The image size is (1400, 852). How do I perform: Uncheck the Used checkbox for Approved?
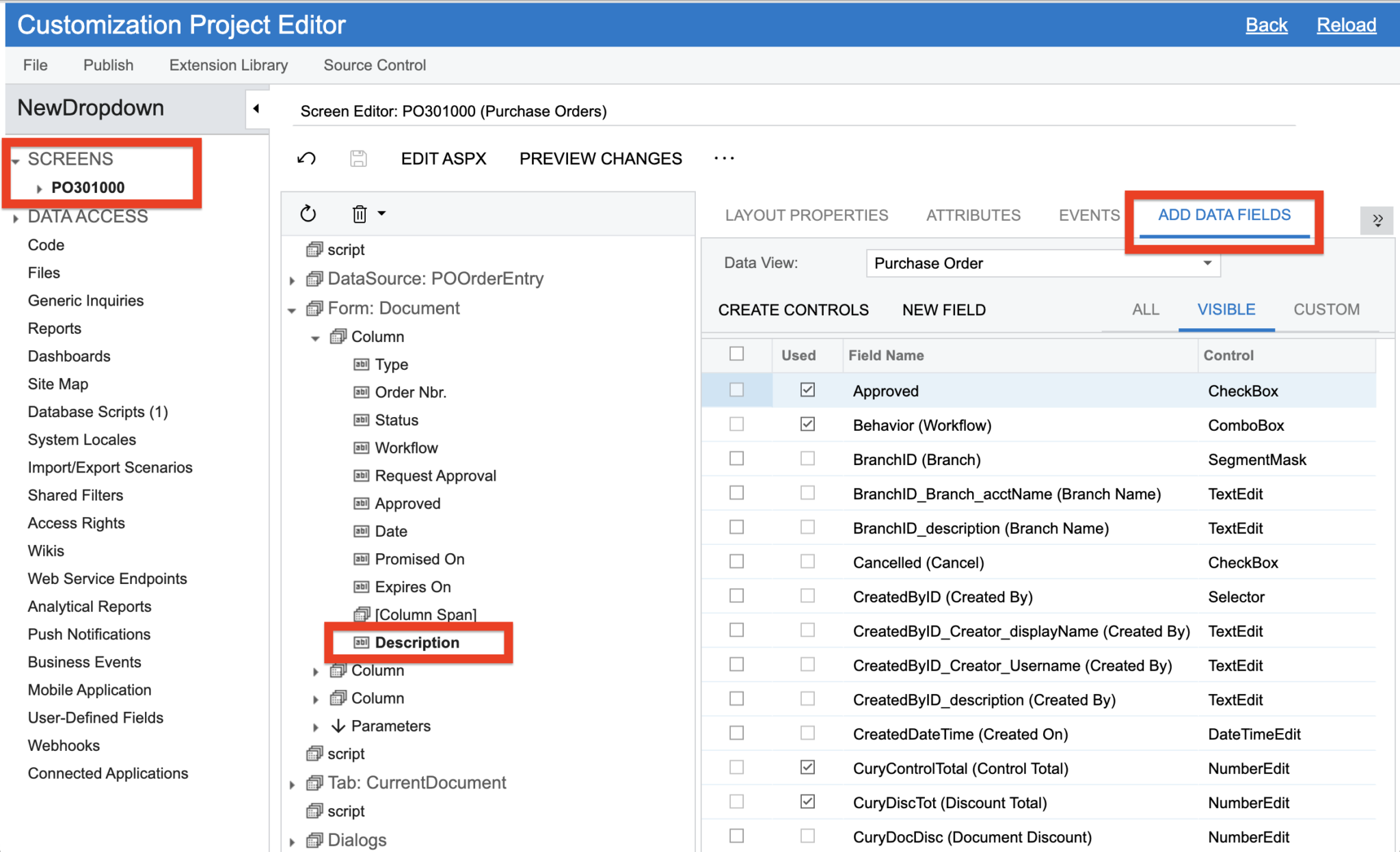(x=807, y=390)
